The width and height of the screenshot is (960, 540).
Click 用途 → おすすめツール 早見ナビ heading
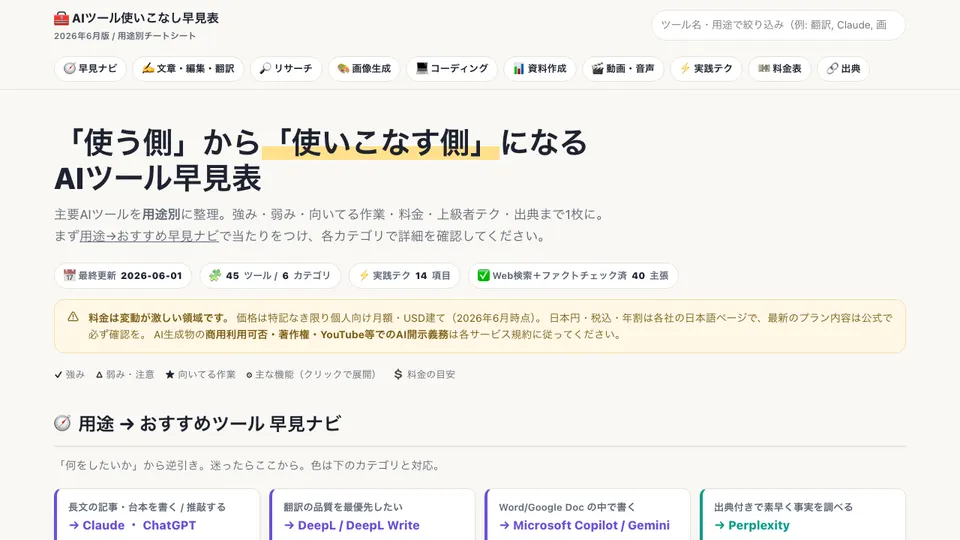pyautogui.click(x=209, y=424)
